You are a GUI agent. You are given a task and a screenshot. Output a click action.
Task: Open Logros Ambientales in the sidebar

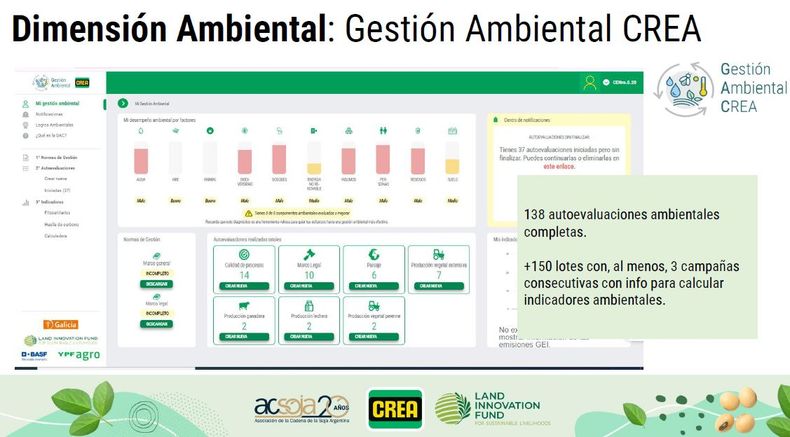point(54,124)
